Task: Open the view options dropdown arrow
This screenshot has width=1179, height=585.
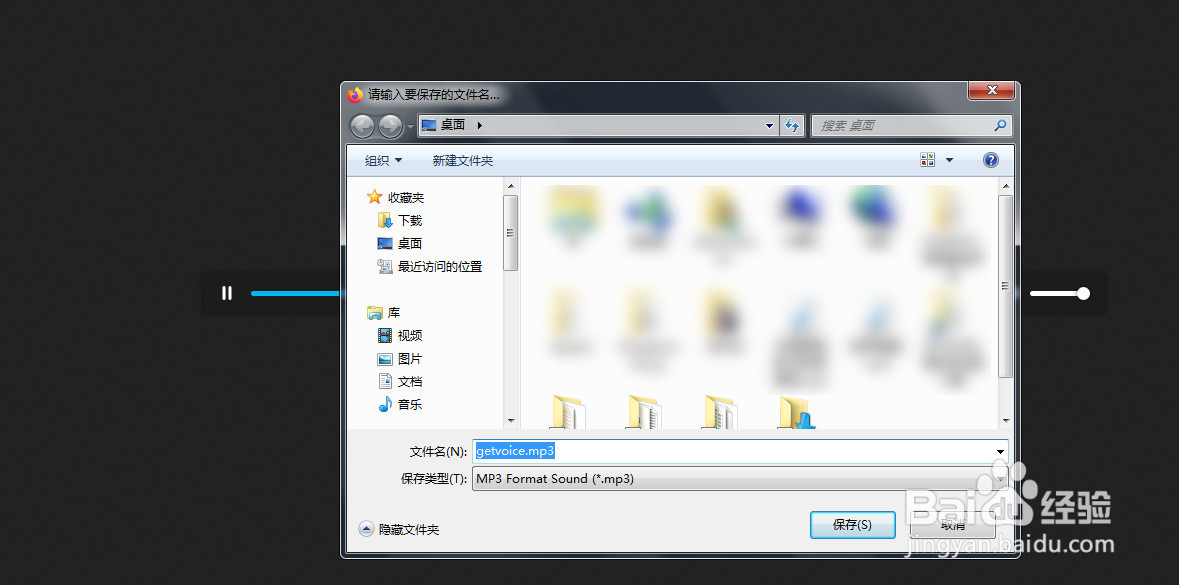Action: (x=949, y=159)
